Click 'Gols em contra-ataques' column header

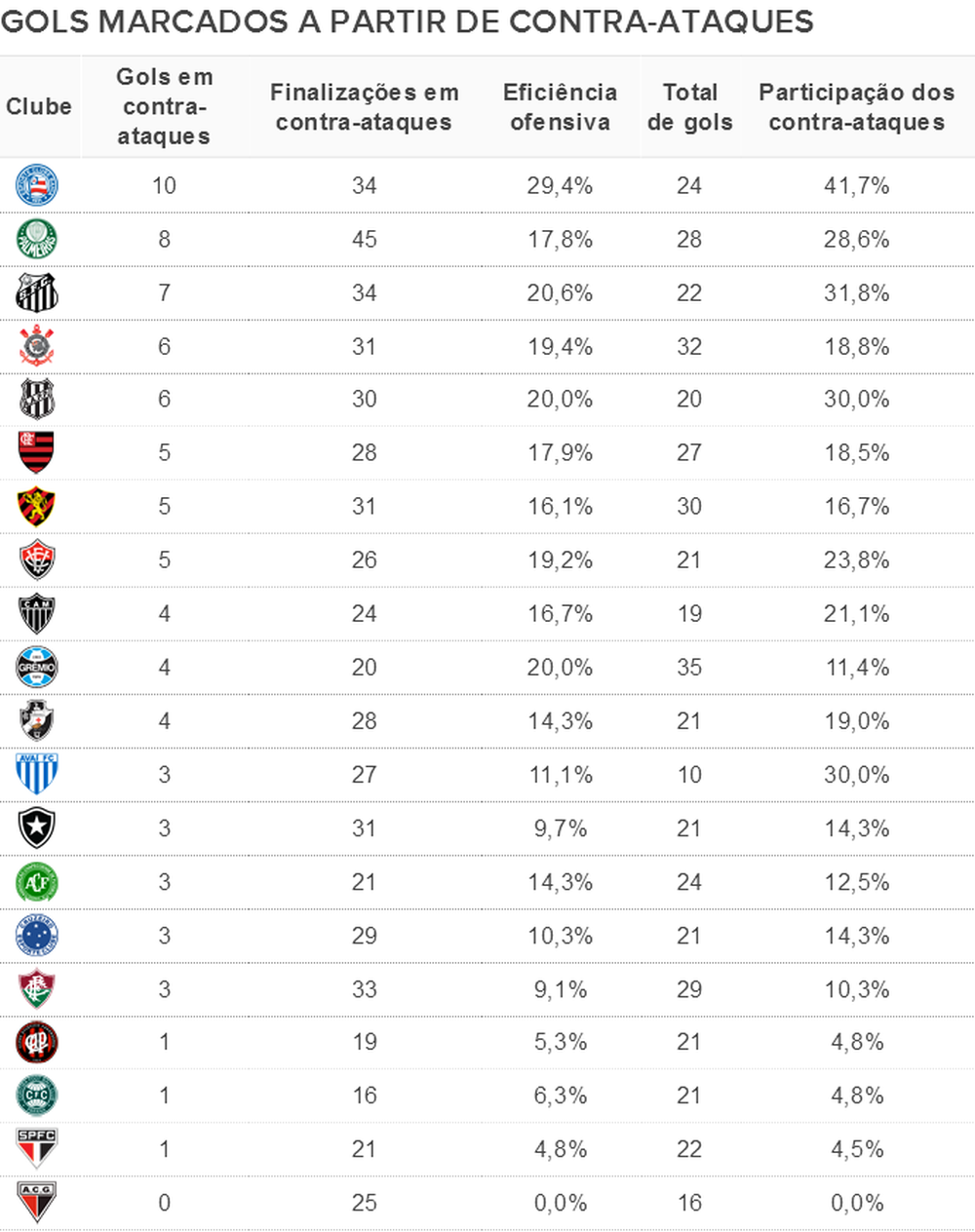(164, 106)
